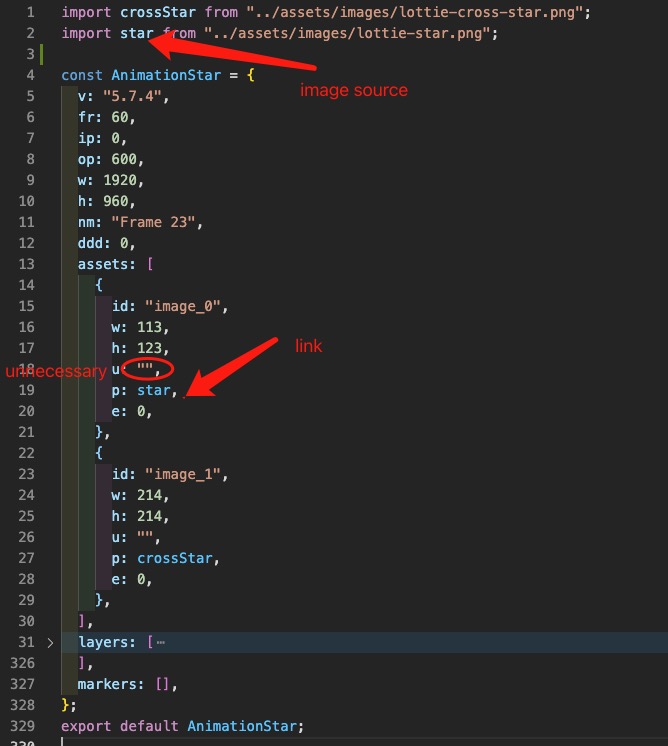Viewport: 668px width, 746px height.
Task: Click the layers property key
Action: [103, 642]
